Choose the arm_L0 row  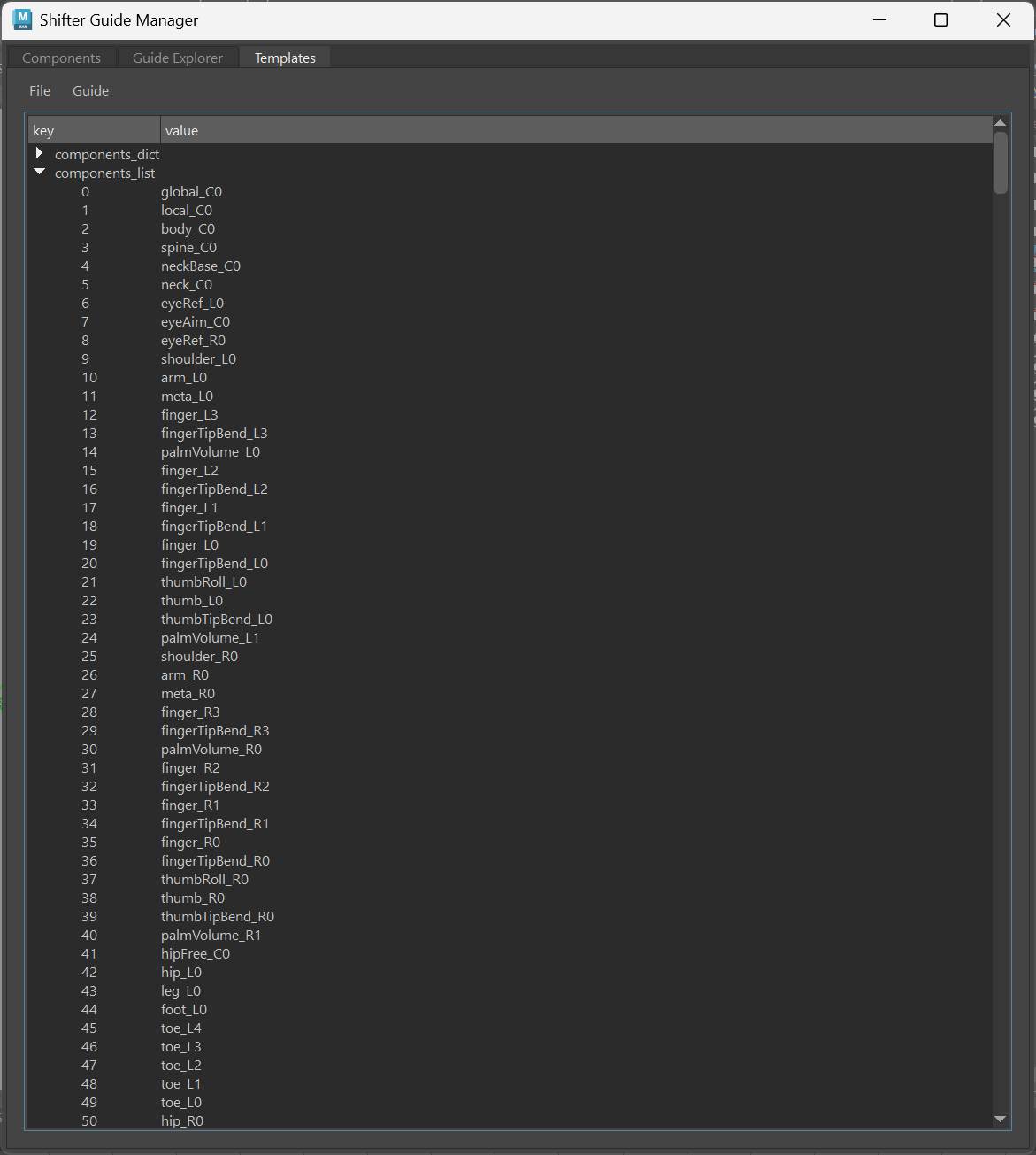510,377
